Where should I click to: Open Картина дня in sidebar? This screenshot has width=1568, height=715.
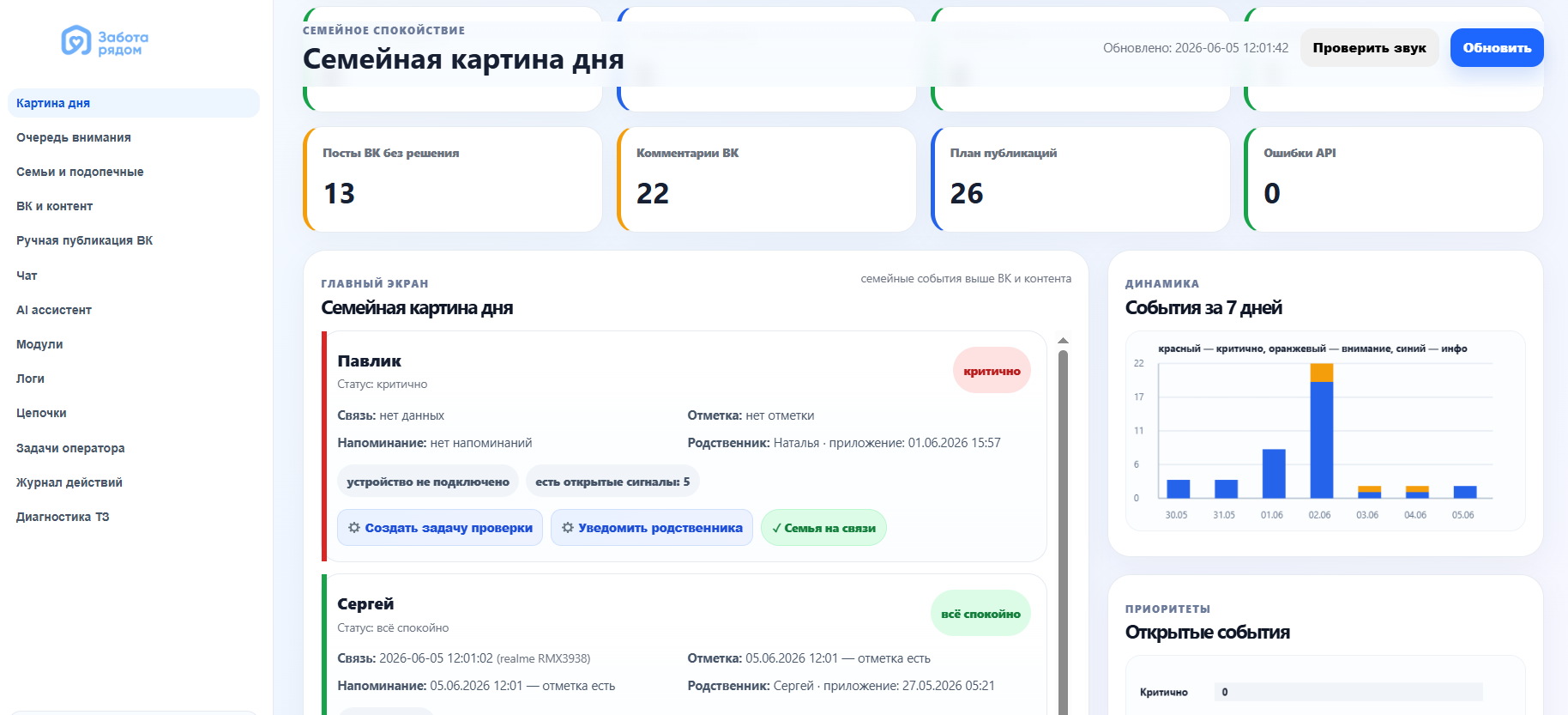pyautogui.click(x=134, y=103)
